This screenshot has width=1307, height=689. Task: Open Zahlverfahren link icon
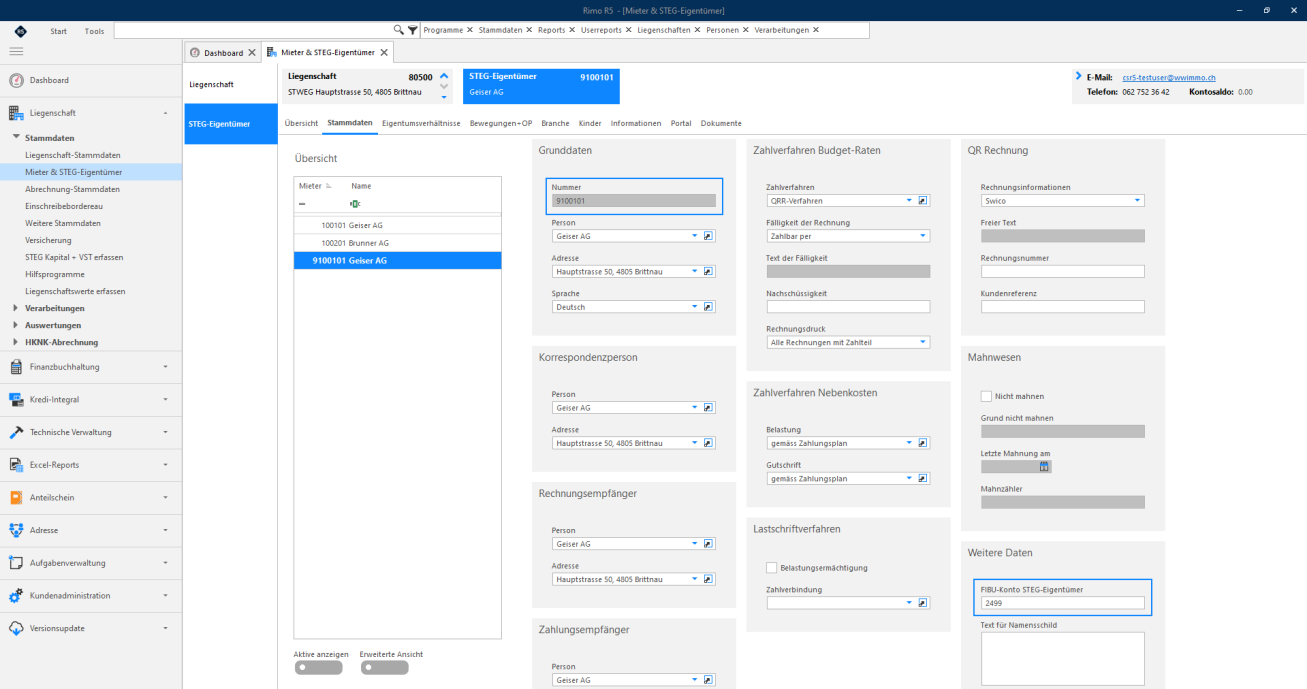tap(923, 200)
